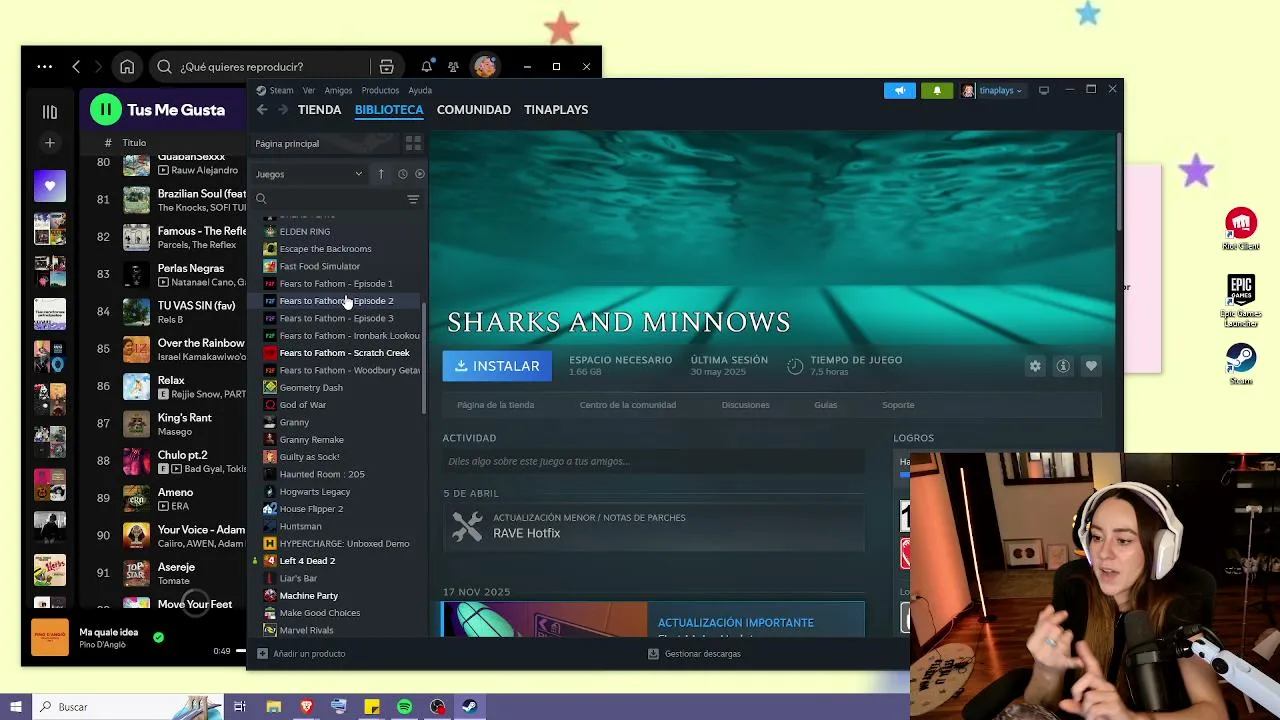
Task: Open Riot Client desktop icon
Action: 1241,229
